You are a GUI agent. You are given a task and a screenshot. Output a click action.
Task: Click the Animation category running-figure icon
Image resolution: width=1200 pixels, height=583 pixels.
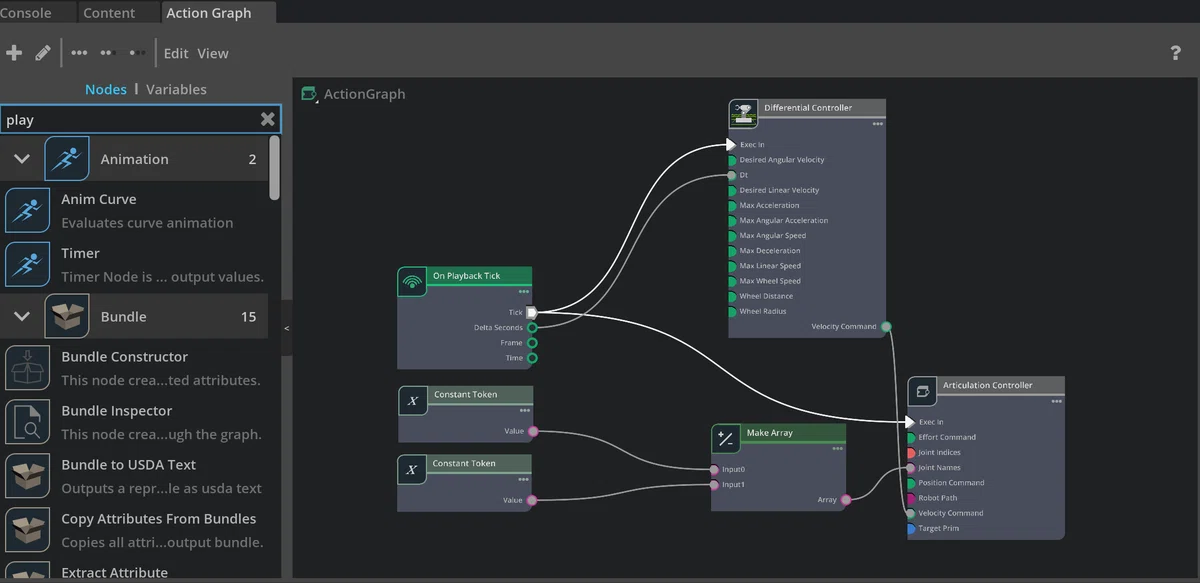pos(67,159)
